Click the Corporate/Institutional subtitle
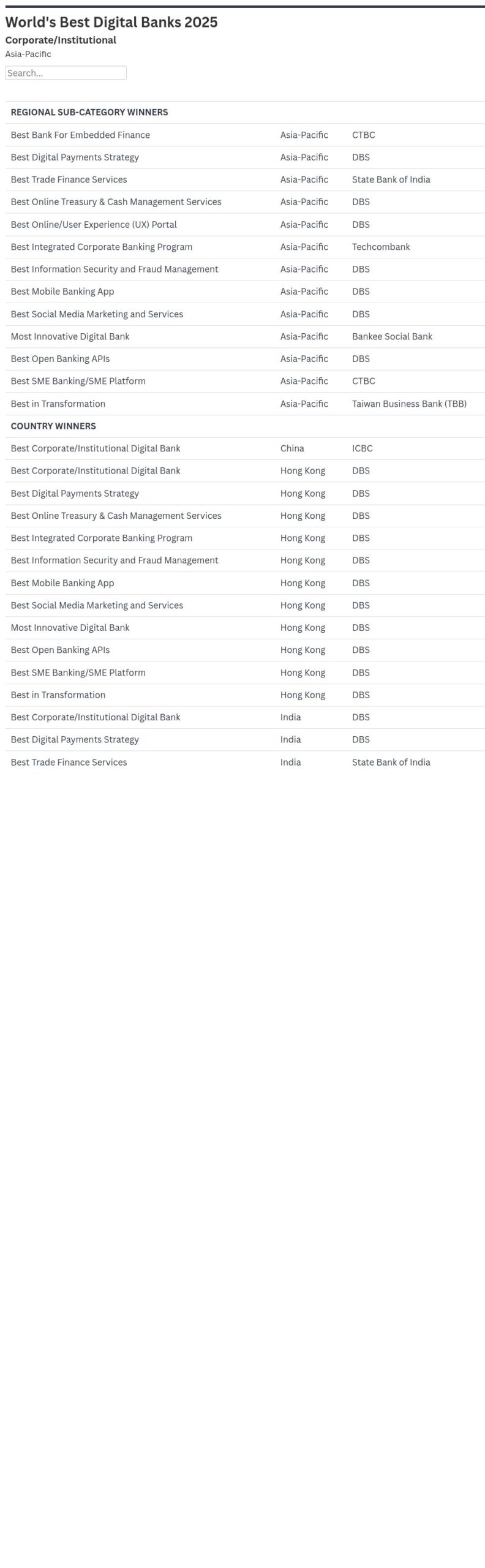Viewport: 485px width, 1568px height. [61, 40]
